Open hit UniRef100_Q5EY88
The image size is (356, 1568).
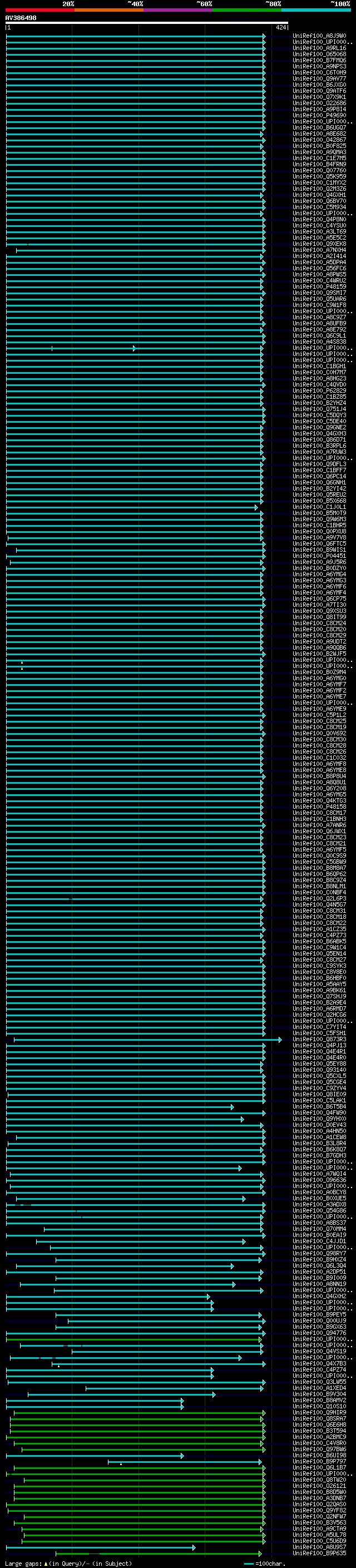[319, 1064]
